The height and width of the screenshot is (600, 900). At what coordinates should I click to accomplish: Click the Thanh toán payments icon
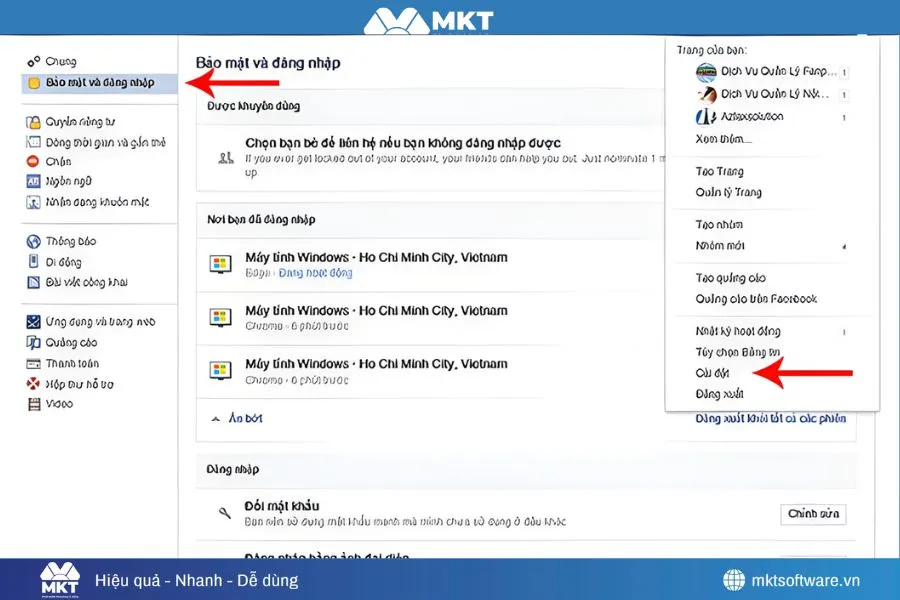tap(32, 364)
